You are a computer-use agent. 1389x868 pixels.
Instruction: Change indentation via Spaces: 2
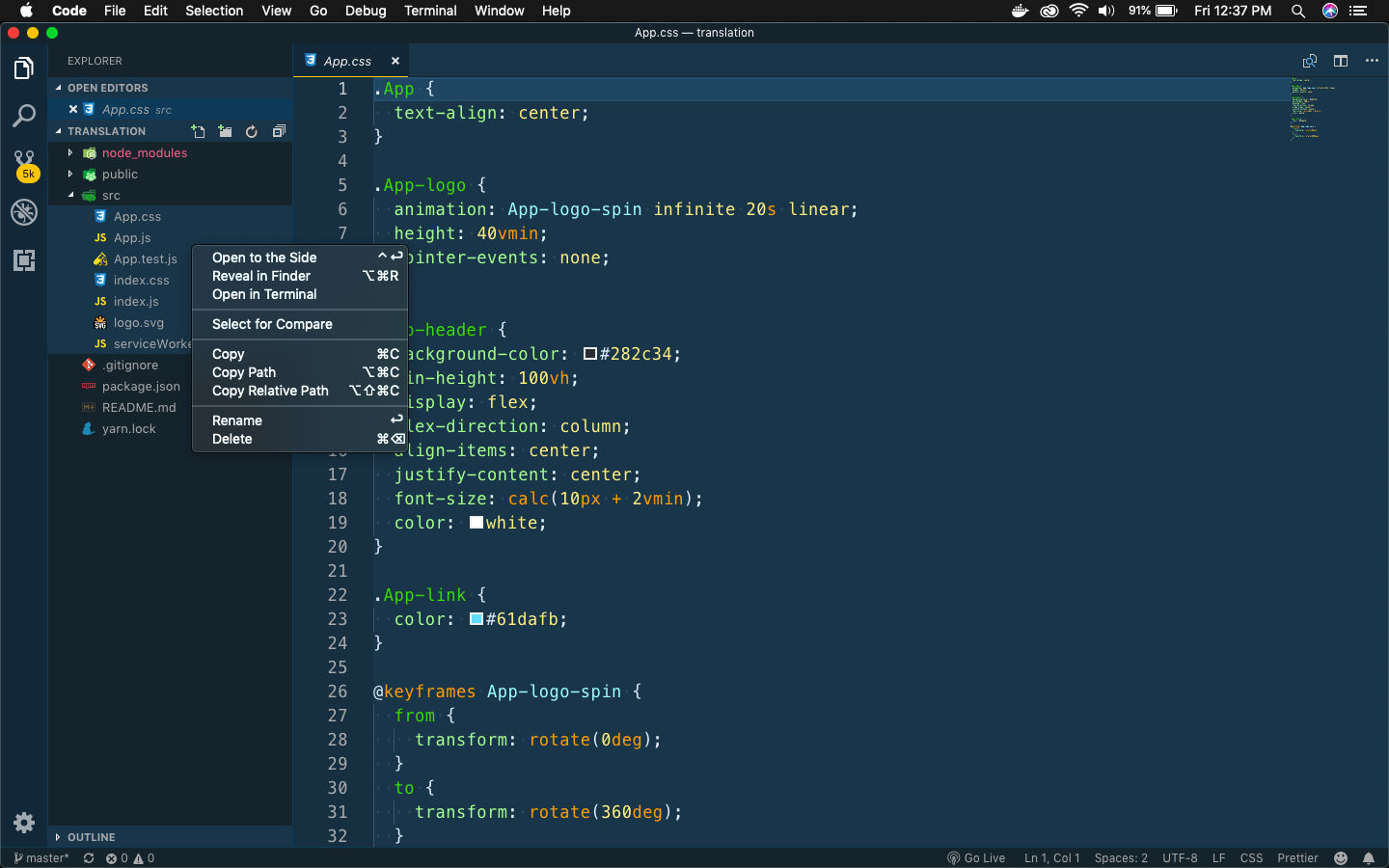click(x=1121, y=858)
